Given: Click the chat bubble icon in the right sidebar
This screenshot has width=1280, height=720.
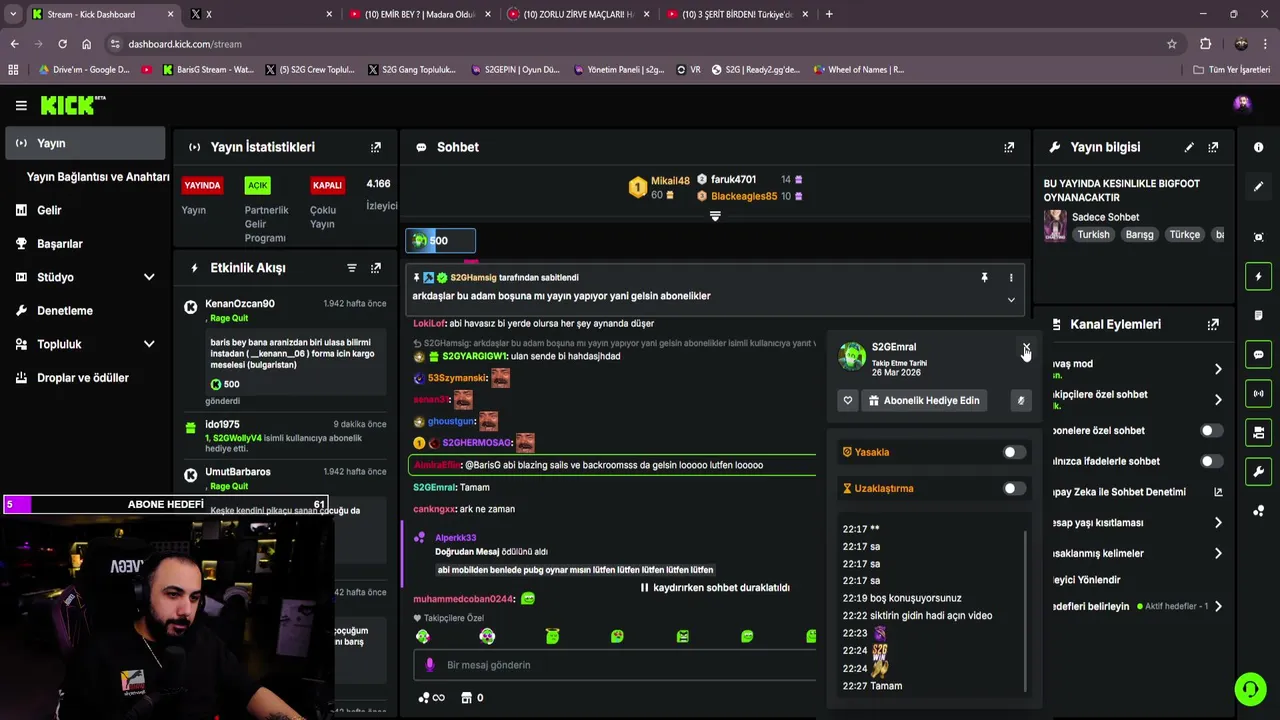Looking at the screenshot, I should (1258, 354).
